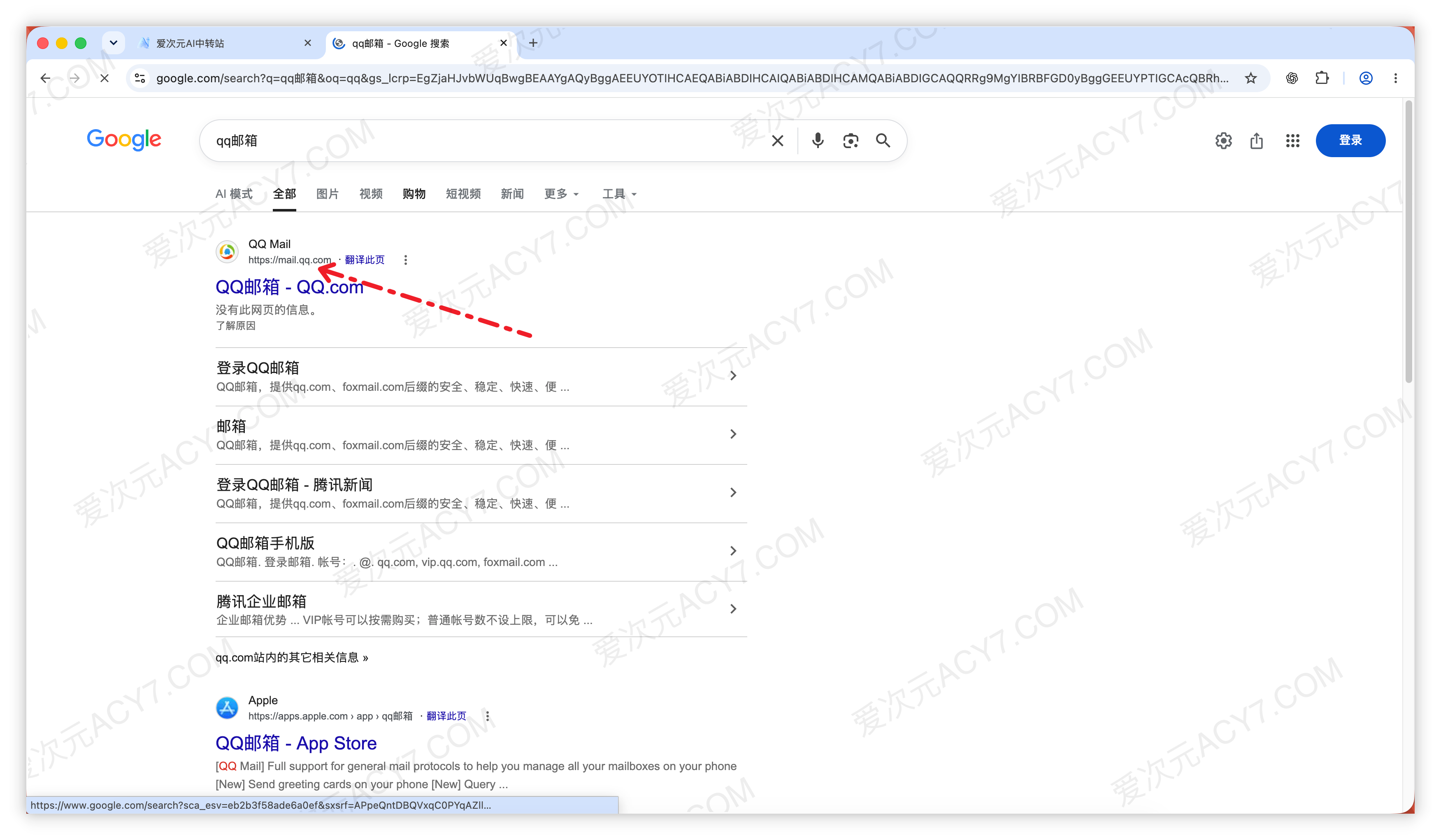Screen dimensions: 1441x840
Task: Switch to 购物 results
Action: tap(414, 194)
